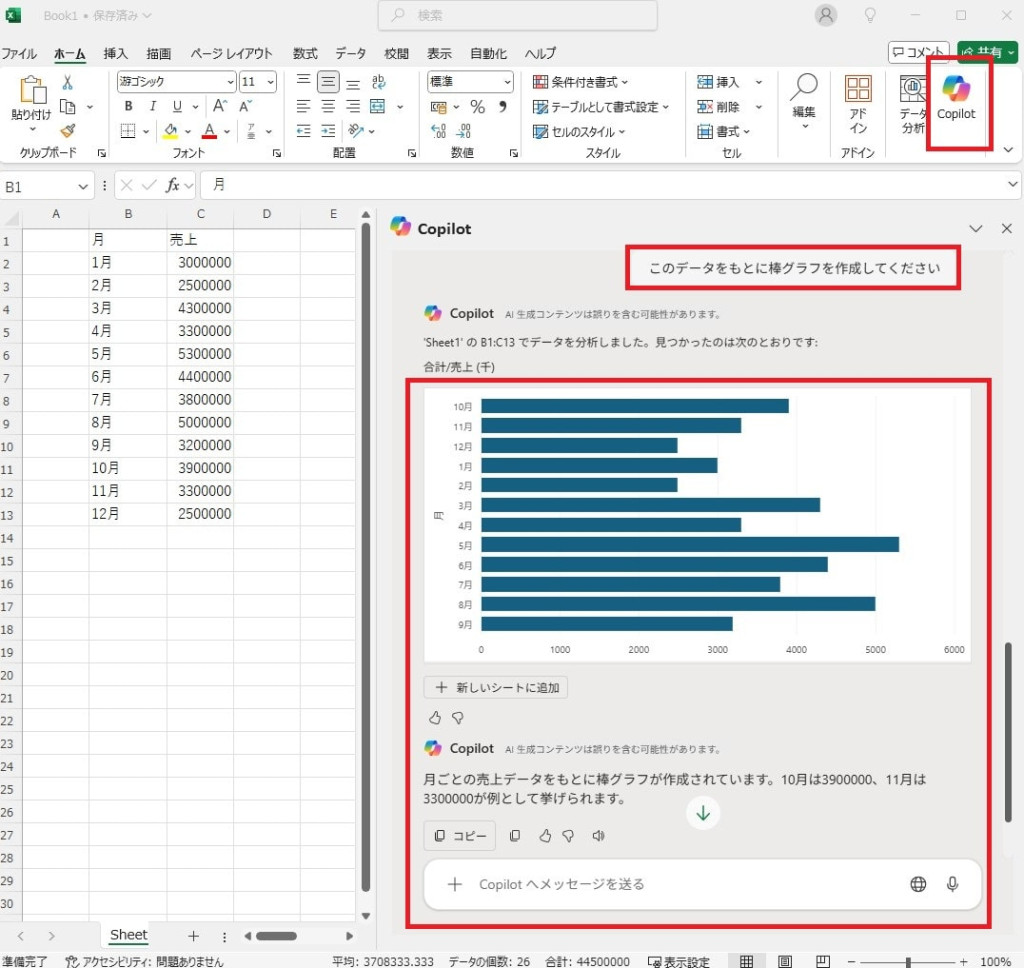The image size is (1024, 968).
Task: Switch to the ページ レイアウト tab
Action: (231, 54)
